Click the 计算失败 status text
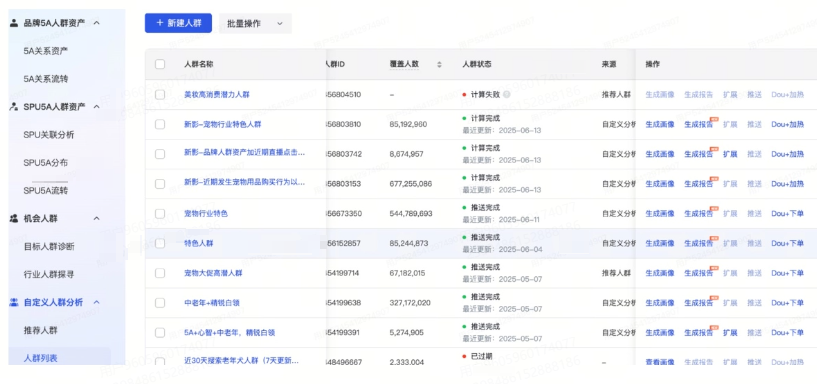This screenshot has height=384, width=817. coord(485,94)
